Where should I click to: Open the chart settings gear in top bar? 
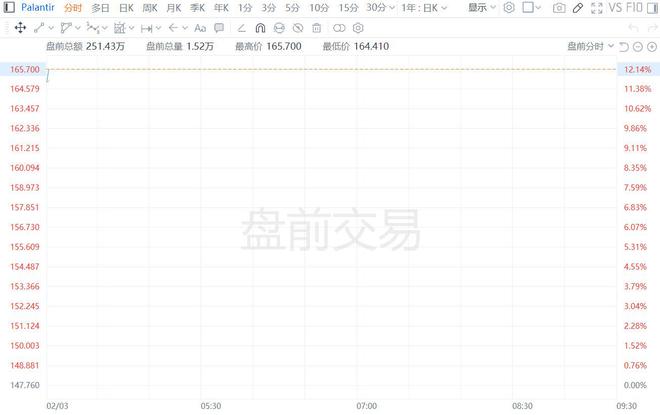pos(509,7)
